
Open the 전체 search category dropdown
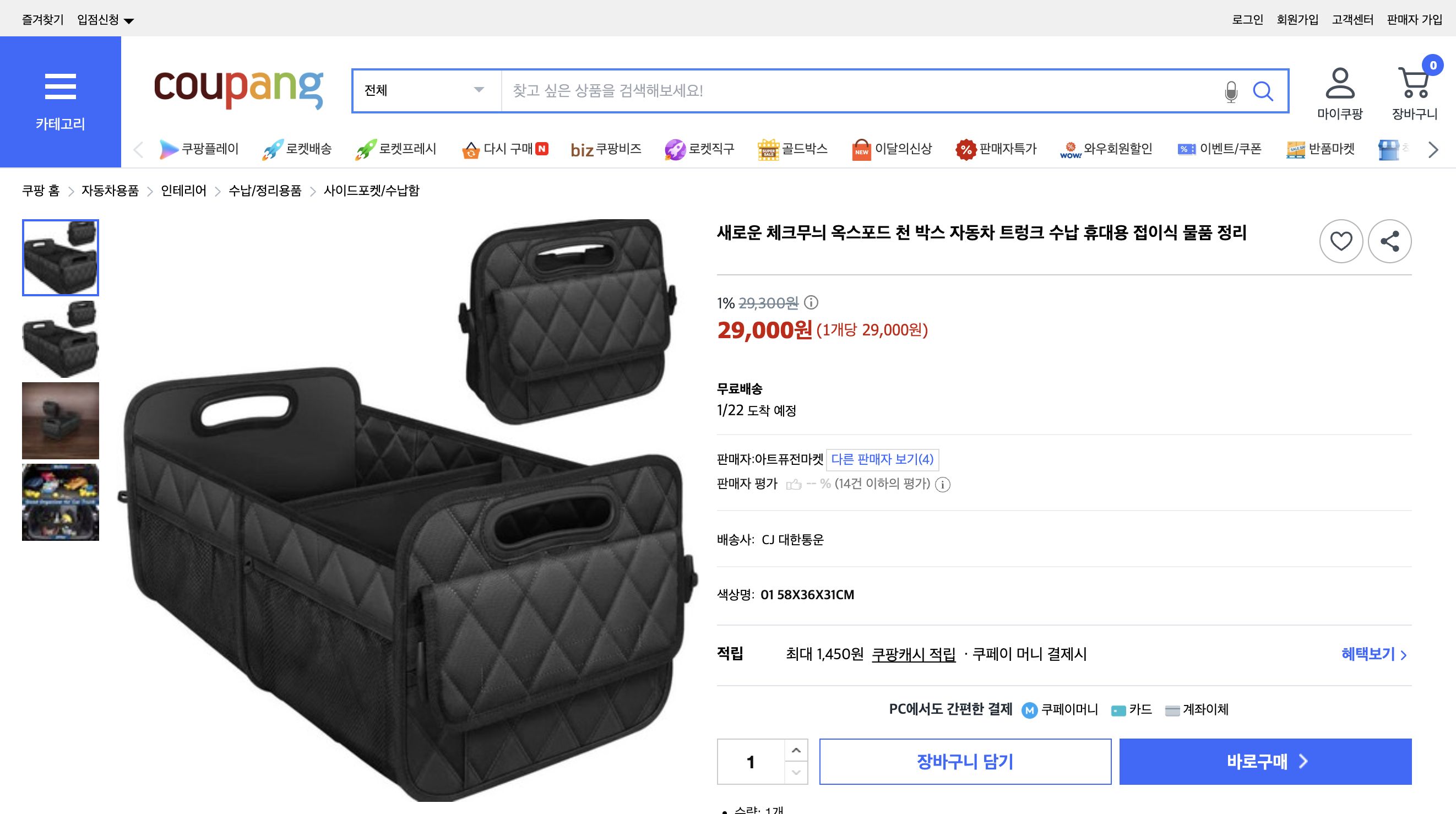click(424, 90)
